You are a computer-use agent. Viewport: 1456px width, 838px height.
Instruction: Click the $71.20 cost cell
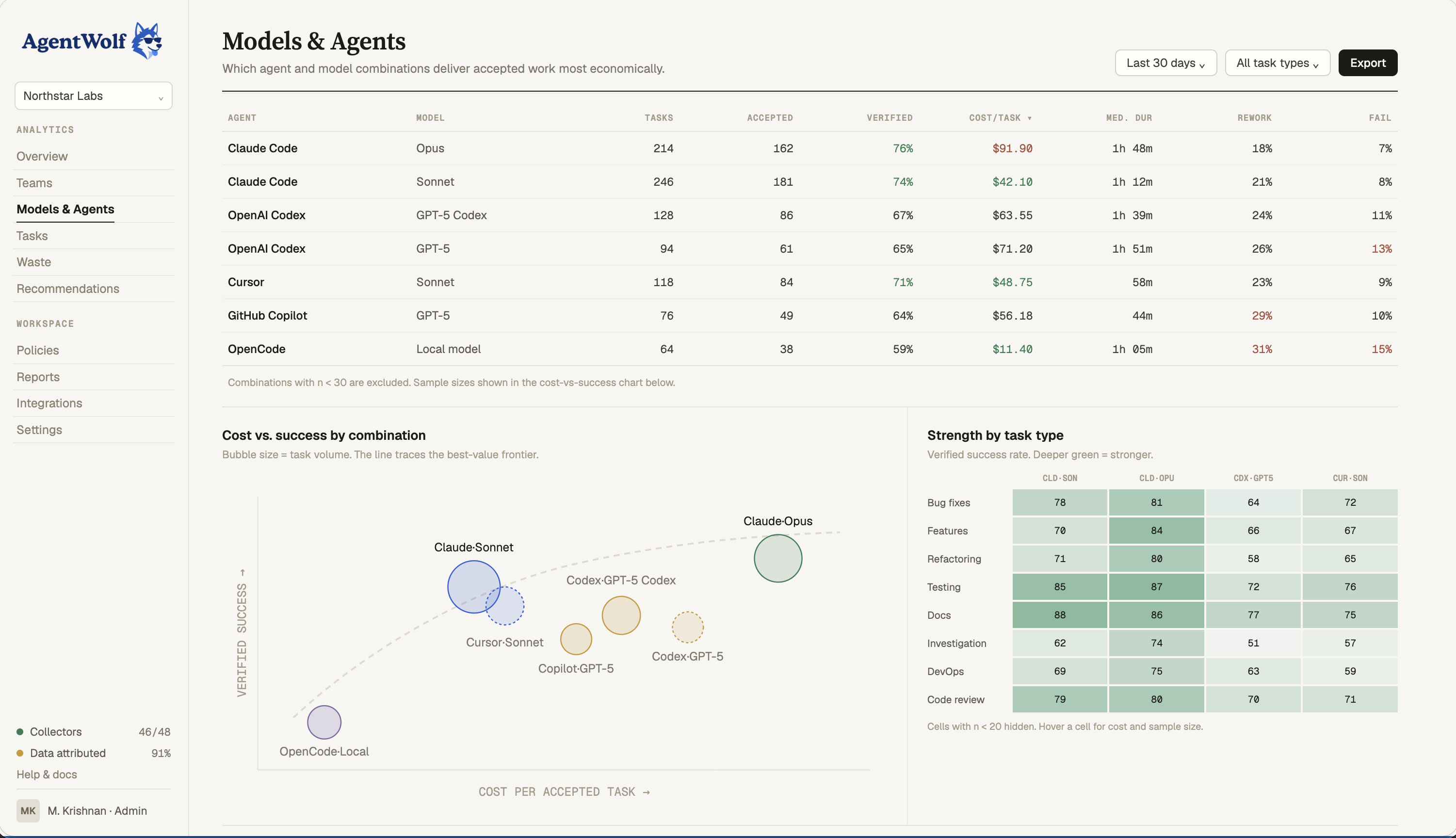[x=1012, y=249]
